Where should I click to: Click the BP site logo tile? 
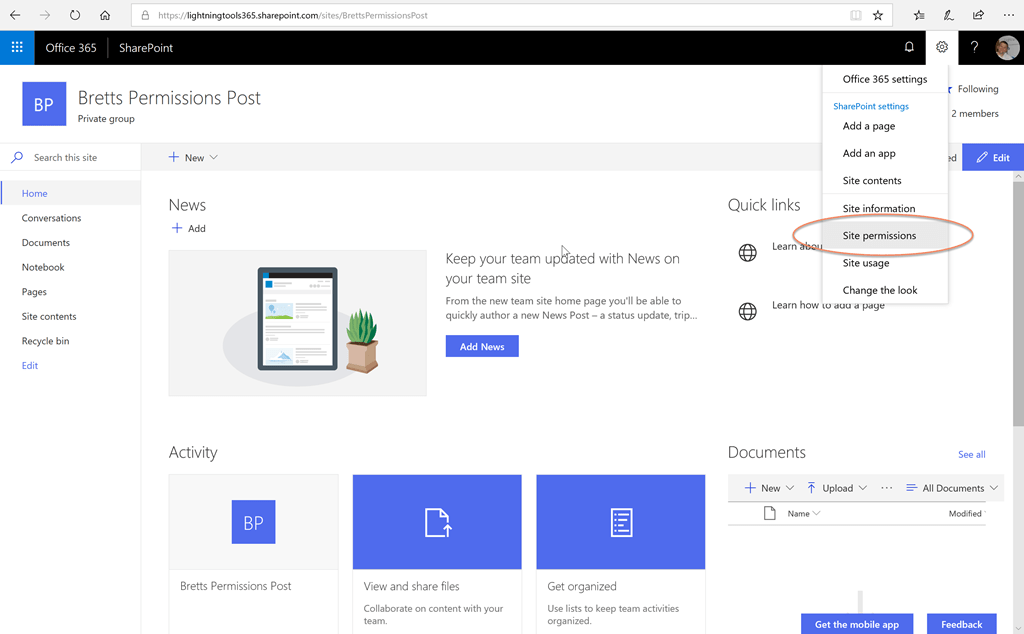[x=44, y=104]
